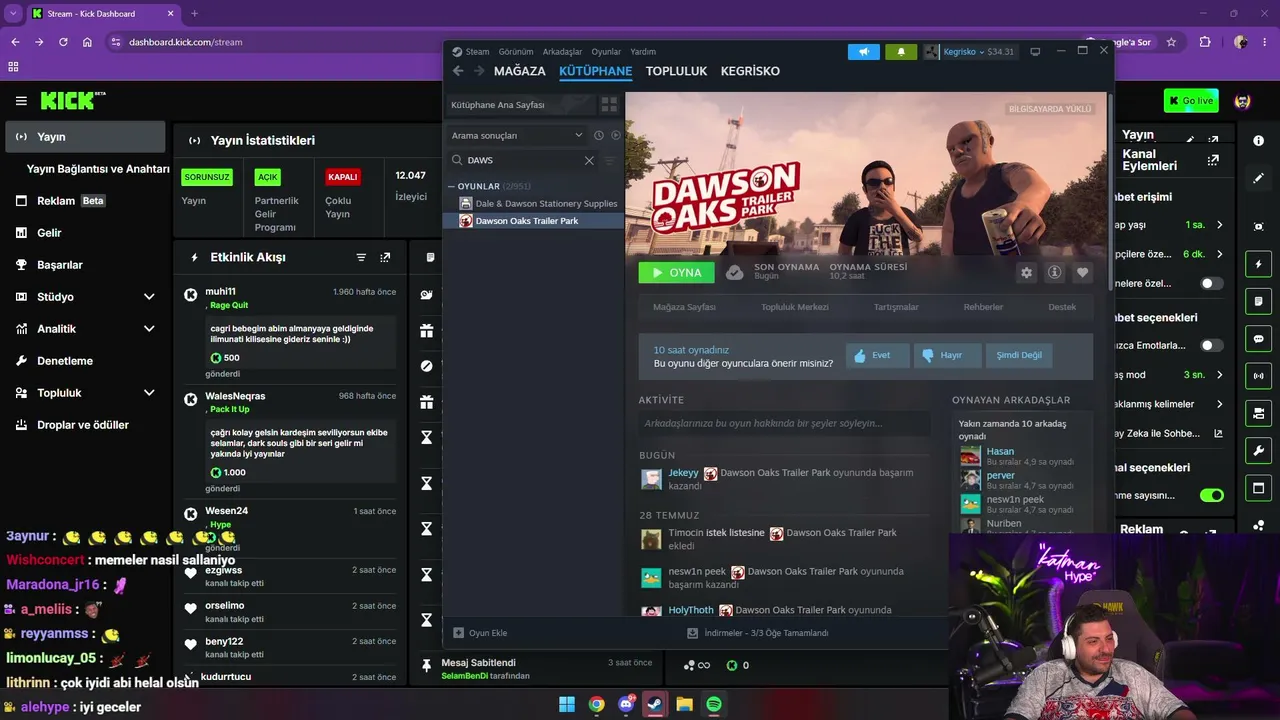Open Görünüm menu in Steam

pyautogui.click(x=516, y=52)
